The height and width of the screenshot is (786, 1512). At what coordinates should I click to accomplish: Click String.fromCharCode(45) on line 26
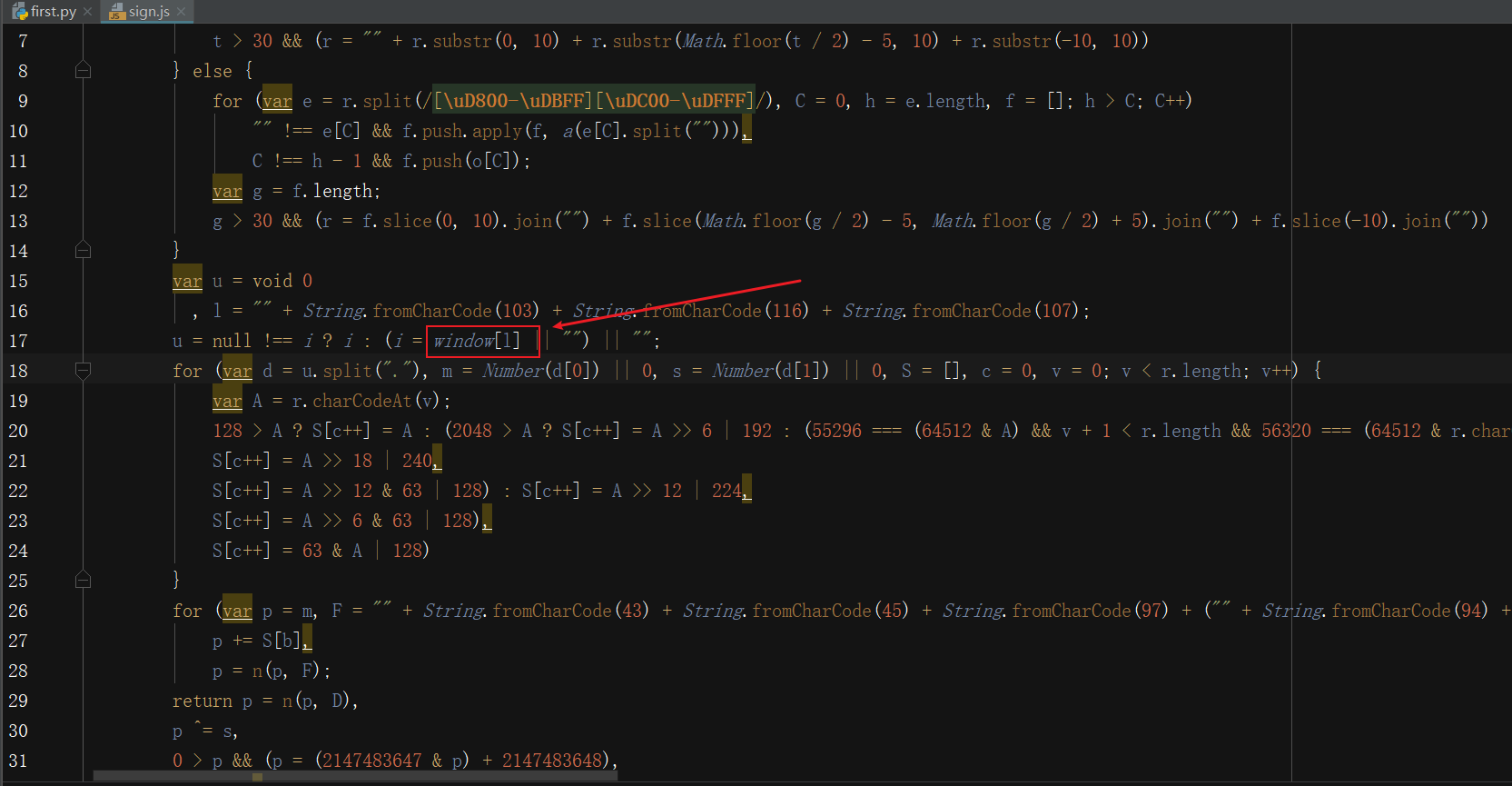[796, 611]
